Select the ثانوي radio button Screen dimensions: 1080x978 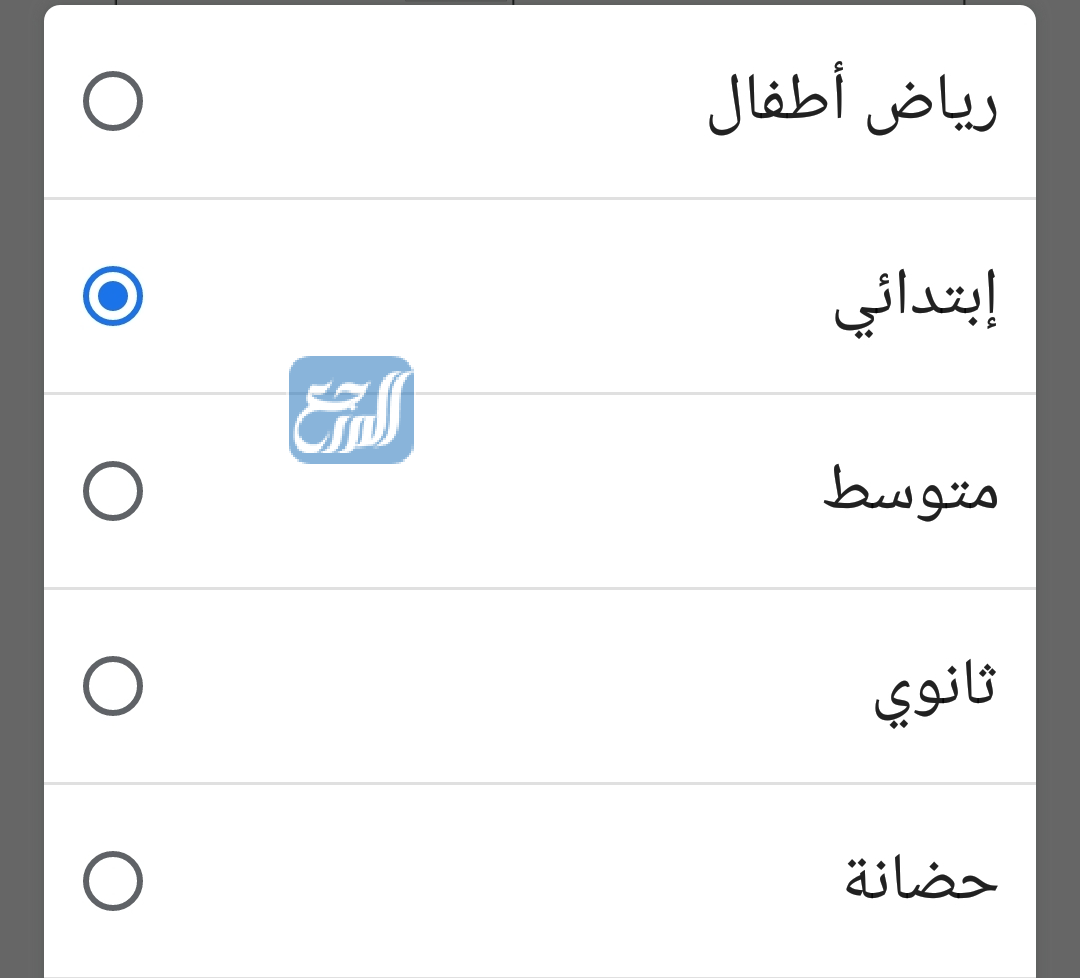click(113, 686)
